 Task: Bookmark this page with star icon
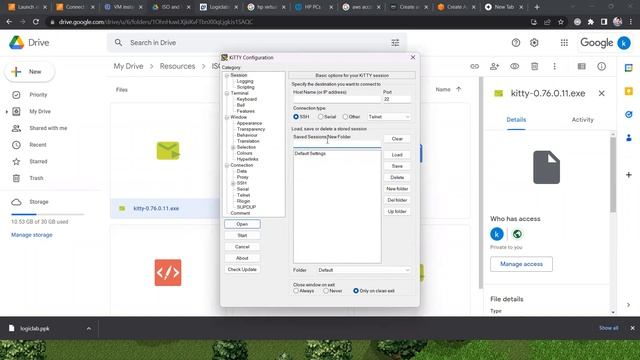click(560, 22)
